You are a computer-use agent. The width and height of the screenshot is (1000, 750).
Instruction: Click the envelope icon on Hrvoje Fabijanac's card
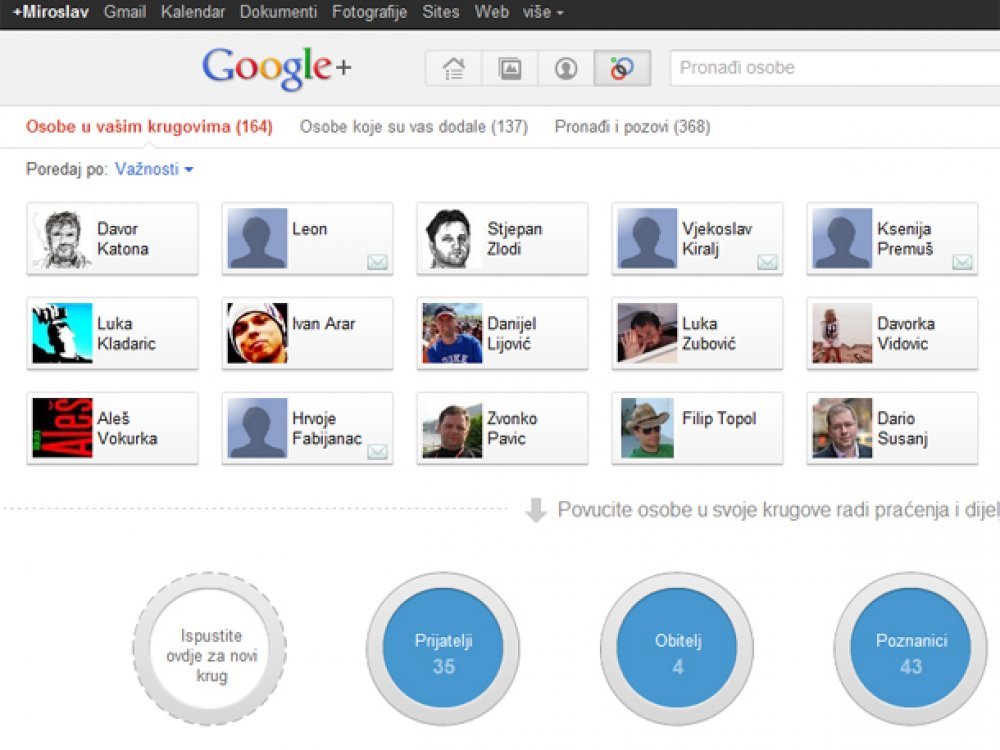coord(378,452)
